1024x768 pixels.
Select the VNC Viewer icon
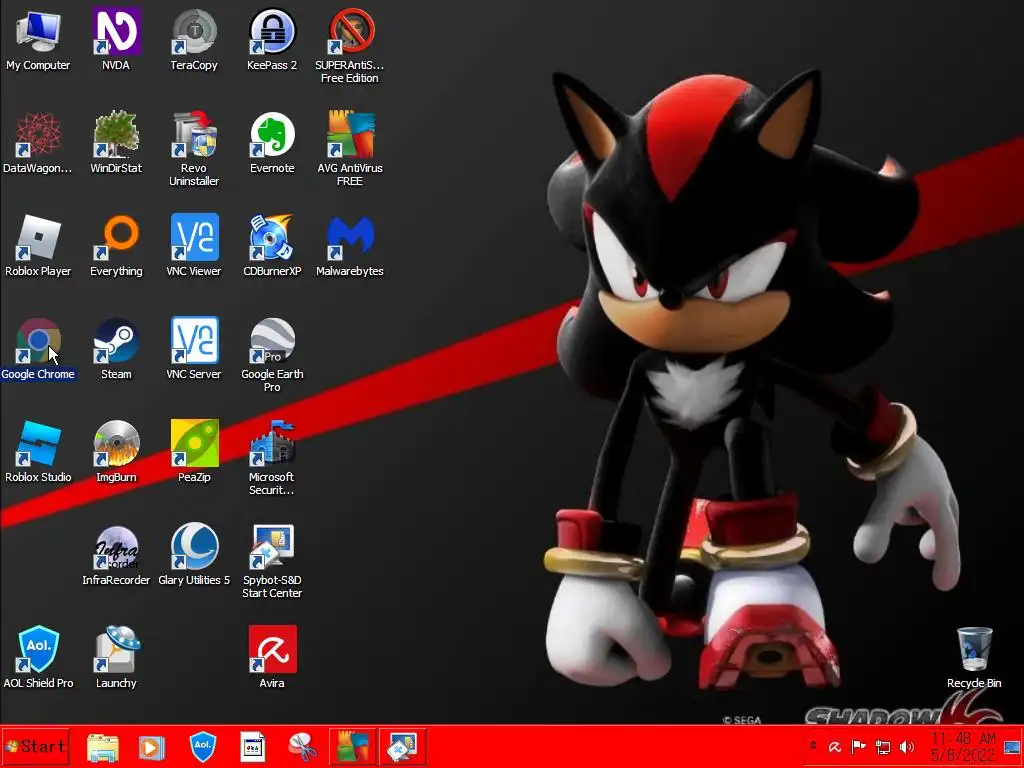click(194, 246)
